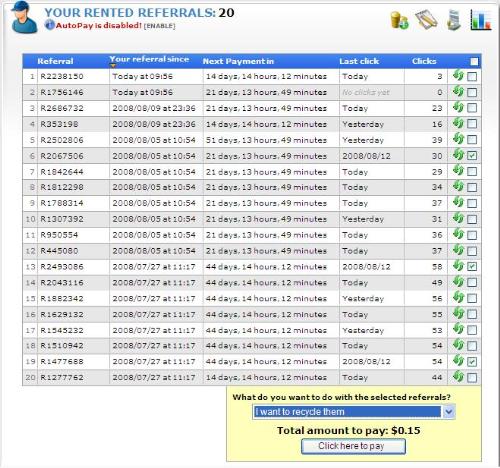Click the AutoPay info icon
The height and width of the screenshot is (468, 500).
click(x=49, y=25)
